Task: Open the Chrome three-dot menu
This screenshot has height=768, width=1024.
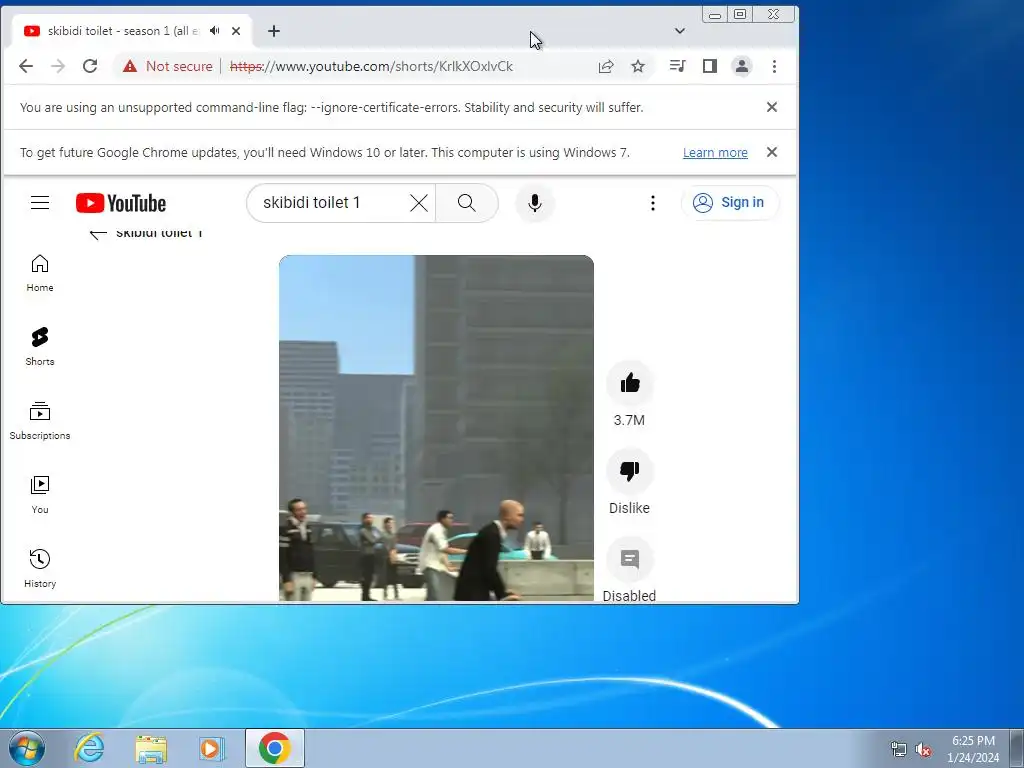Action: [x=775, y=66]
